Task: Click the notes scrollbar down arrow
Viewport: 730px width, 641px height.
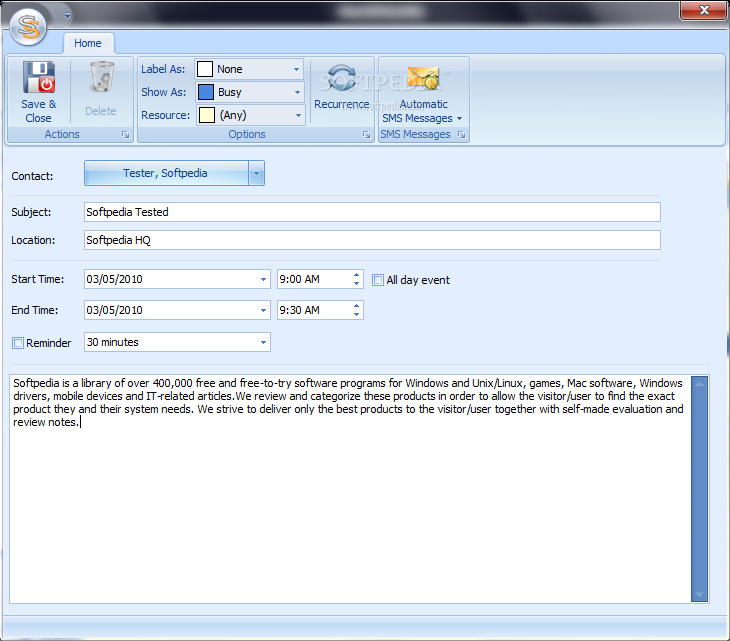Action: pos(699,595)
